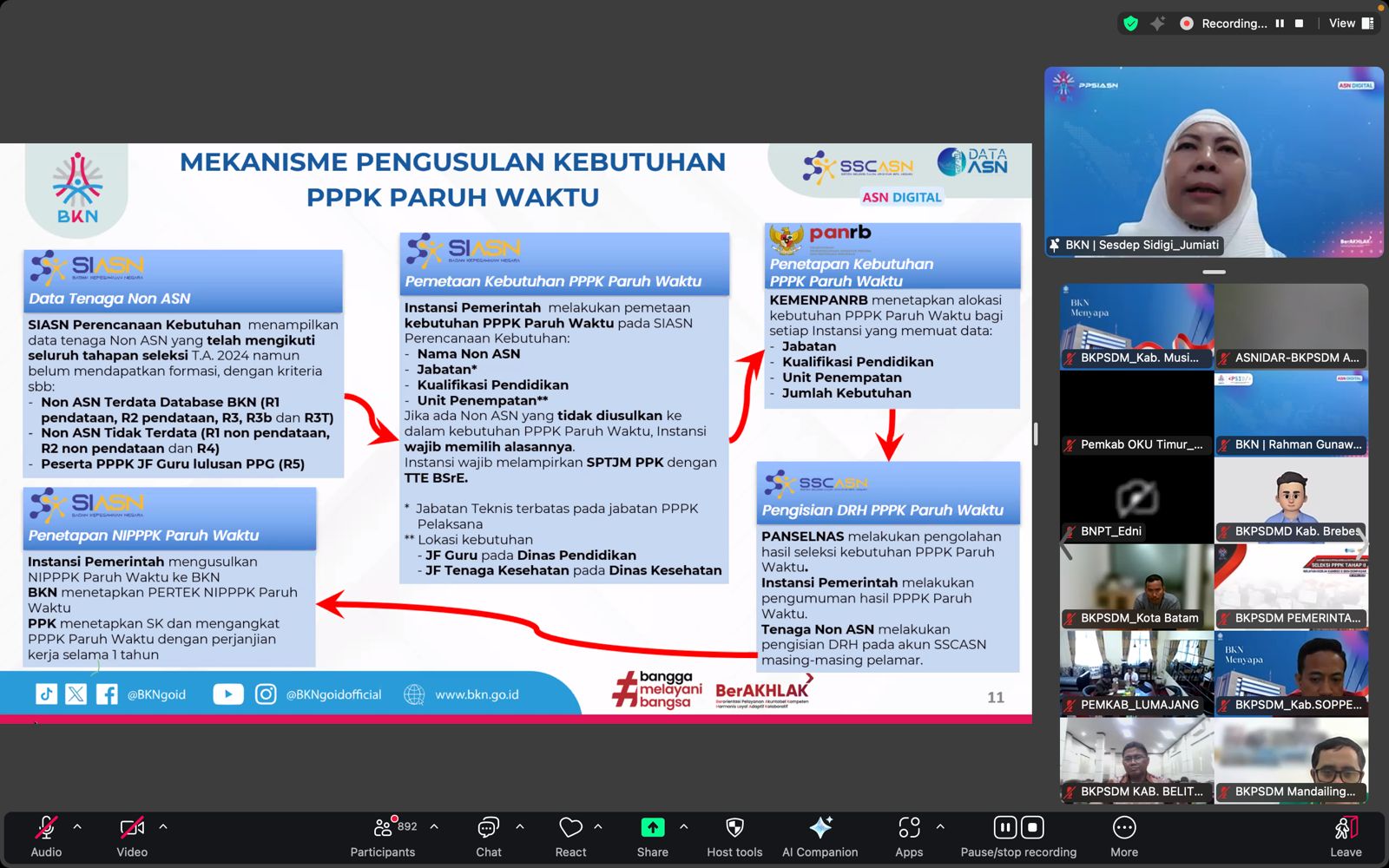Select BKN Rahman Gunaw participant tile
1389x868 pixels.
tap(1292, 413)
